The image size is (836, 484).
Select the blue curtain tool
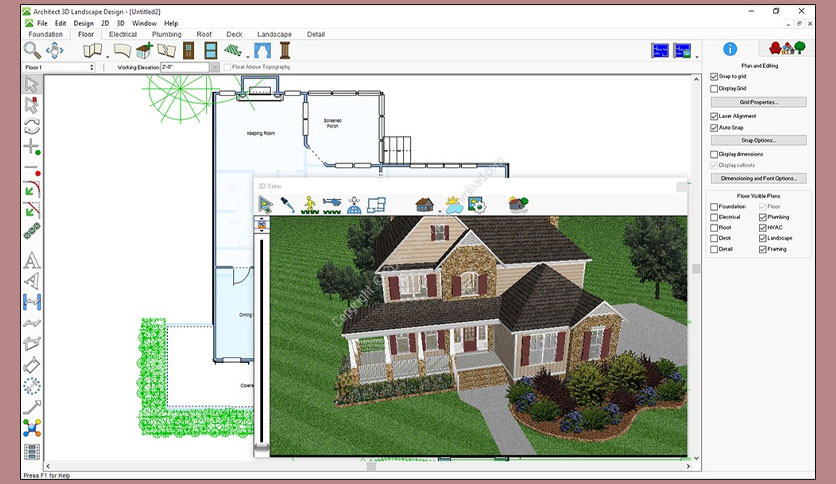point(262,51)
